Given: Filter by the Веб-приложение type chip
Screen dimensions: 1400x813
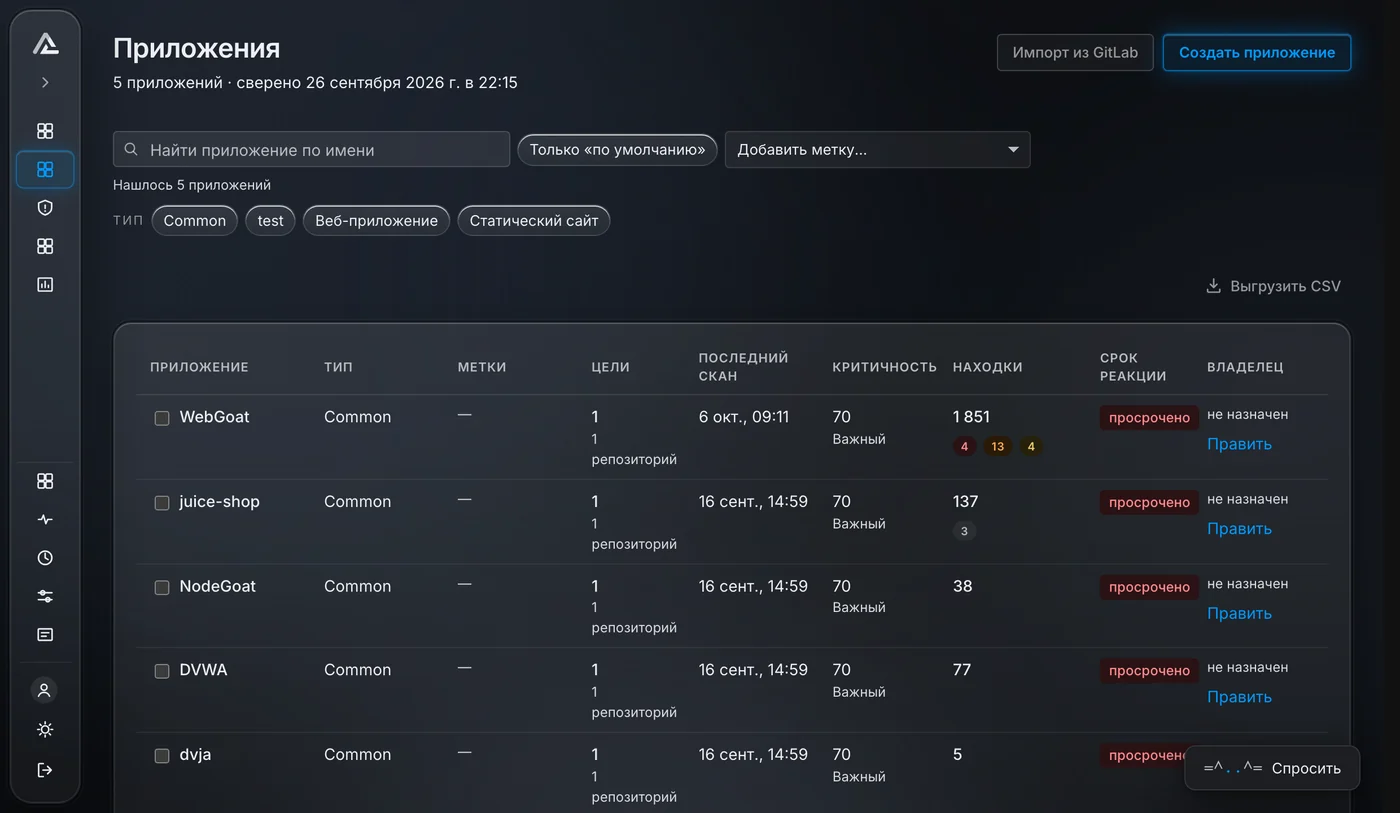Looking at the screenshot, I should pyautogui.click(x=377, y=221).
